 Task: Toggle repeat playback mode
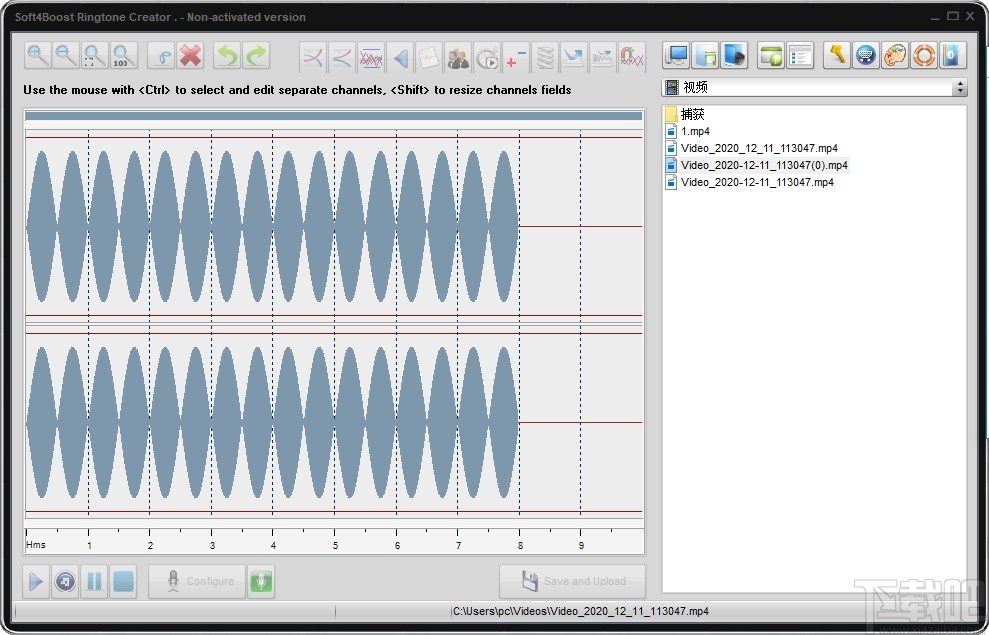[65, 581]
